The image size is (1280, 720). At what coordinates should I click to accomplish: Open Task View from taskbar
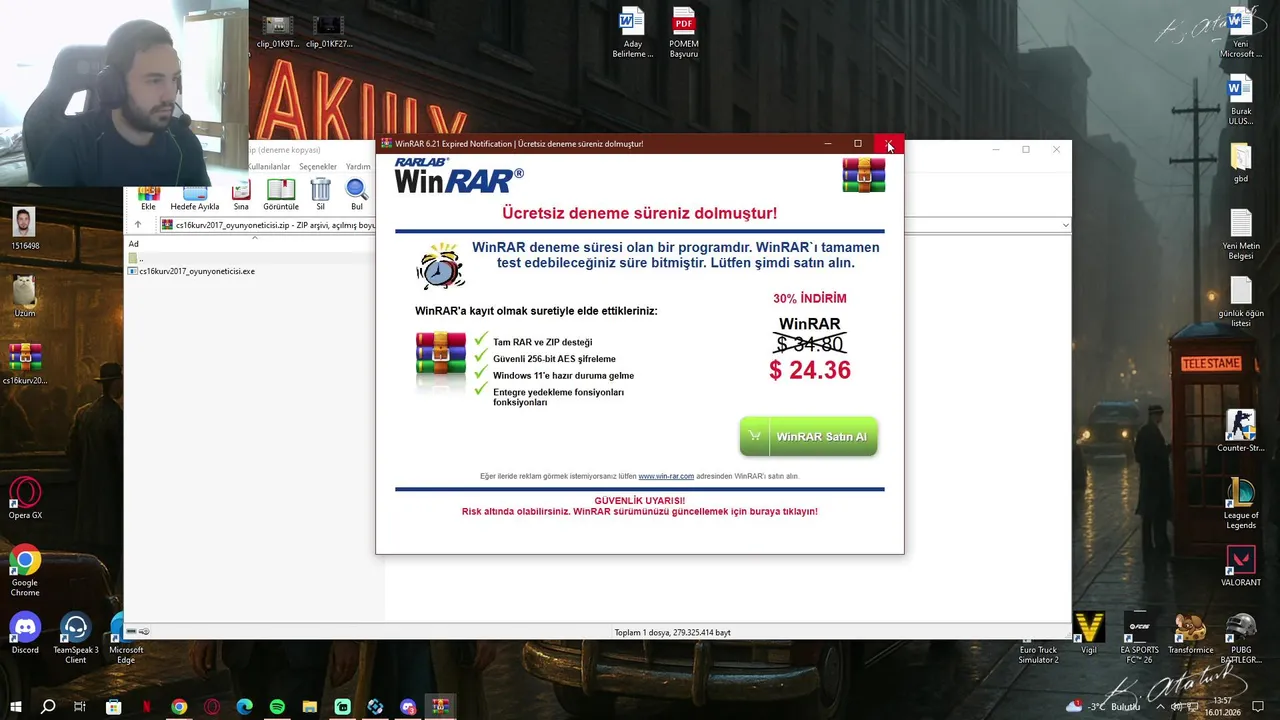point(80,706)
